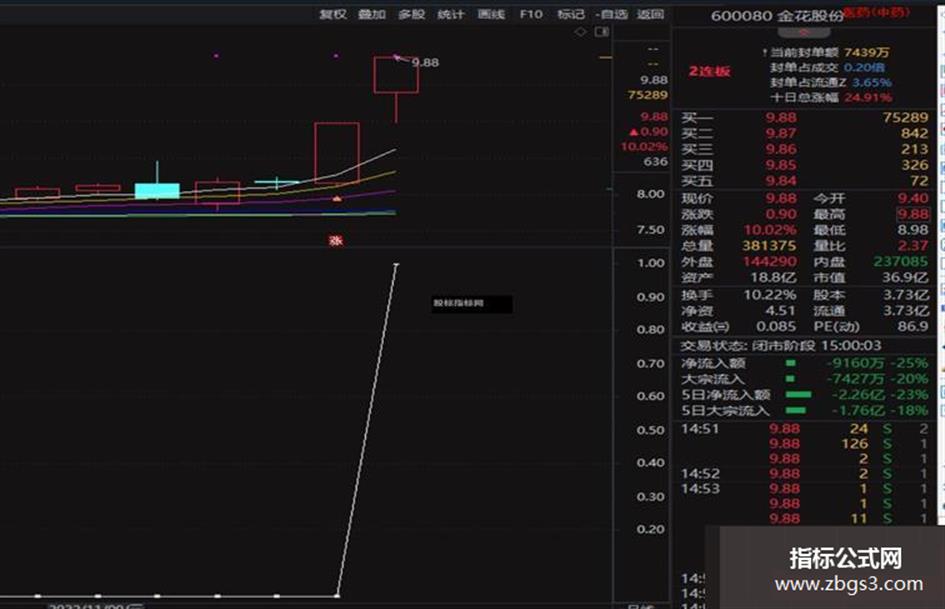Select the cyan filled candlestick
The height and width of the screenshot is (609, 945).
click(x=157, y=191)
